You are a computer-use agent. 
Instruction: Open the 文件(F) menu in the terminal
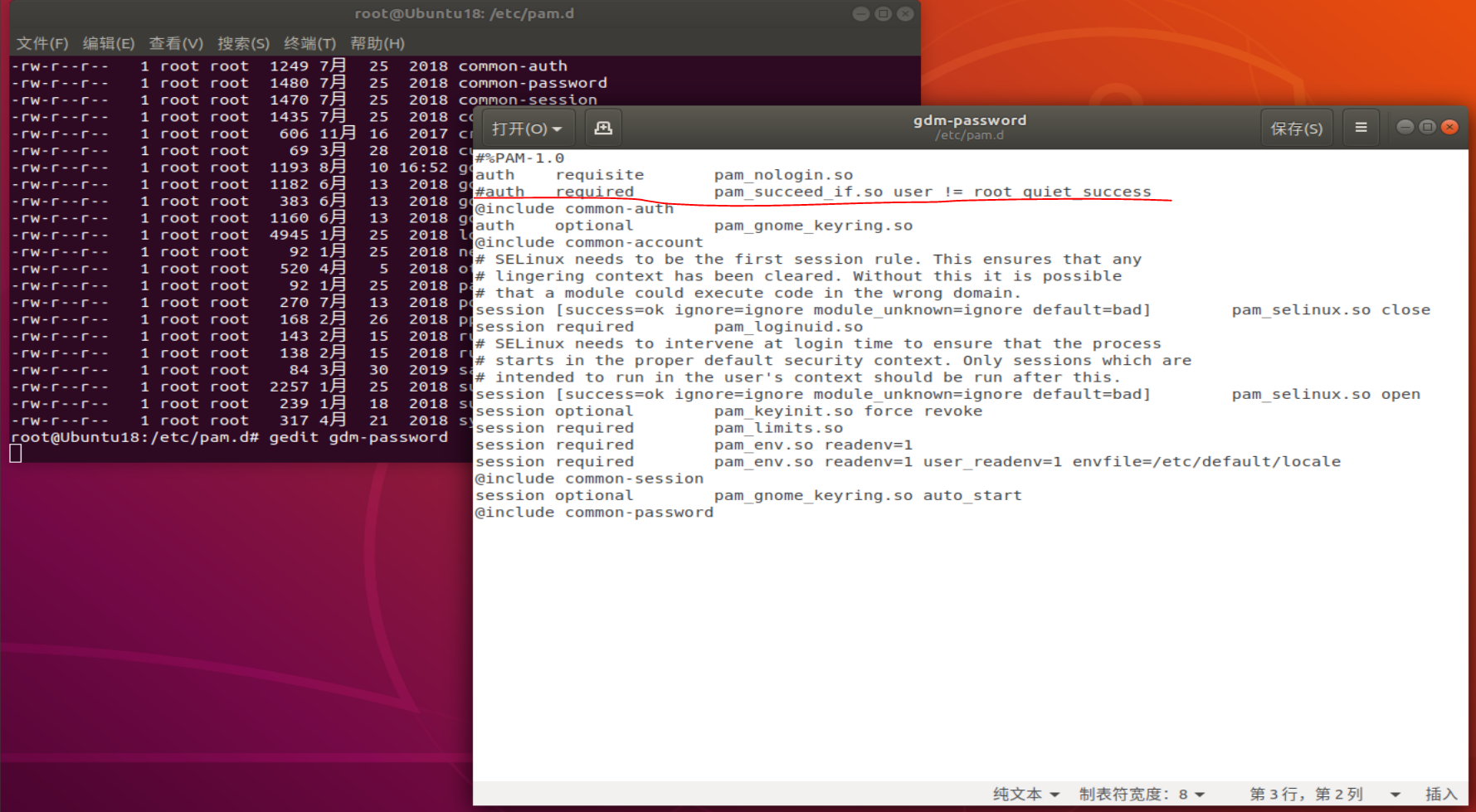tap(41, 43)
